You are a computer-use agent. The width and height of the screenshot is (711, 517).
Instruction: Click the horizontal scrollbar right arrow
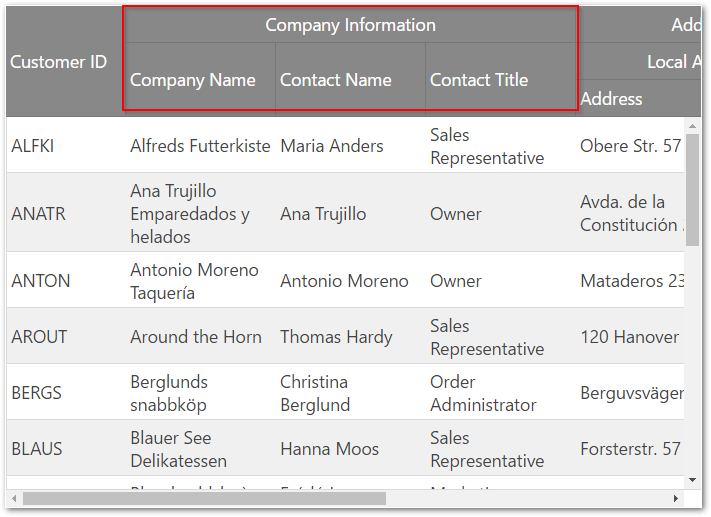pos(676,498)
